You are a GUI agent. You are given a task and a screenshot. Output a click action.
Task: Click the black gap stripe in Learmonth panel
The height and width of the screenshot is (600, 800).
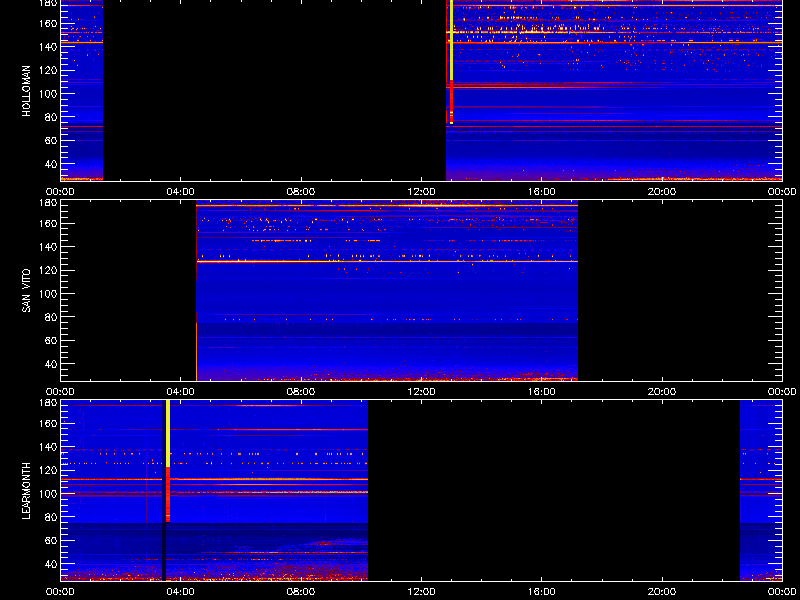(164, 490)
